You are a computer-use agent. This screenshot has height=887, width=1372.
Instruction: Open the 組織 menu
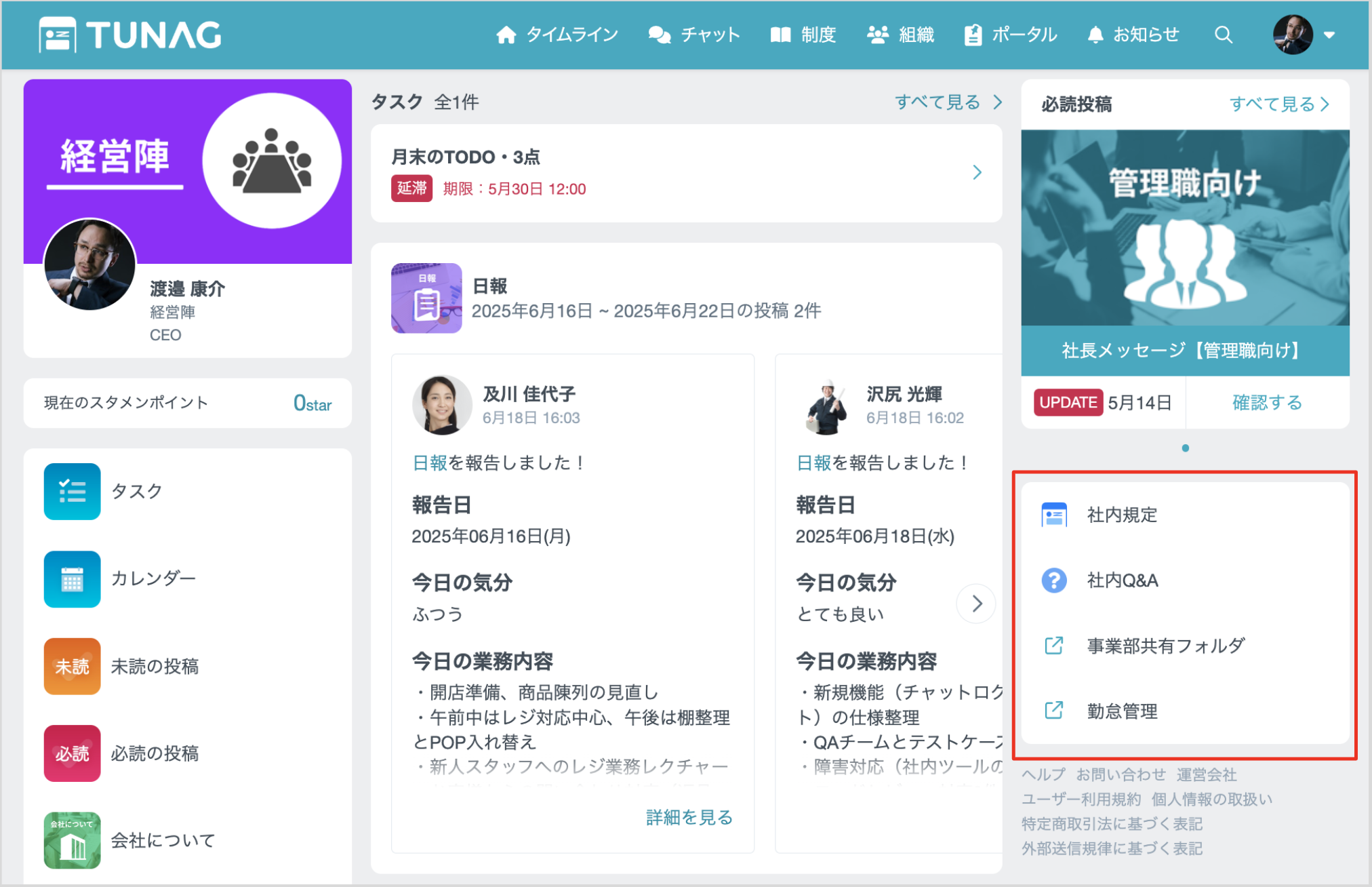tap(901, 35)
